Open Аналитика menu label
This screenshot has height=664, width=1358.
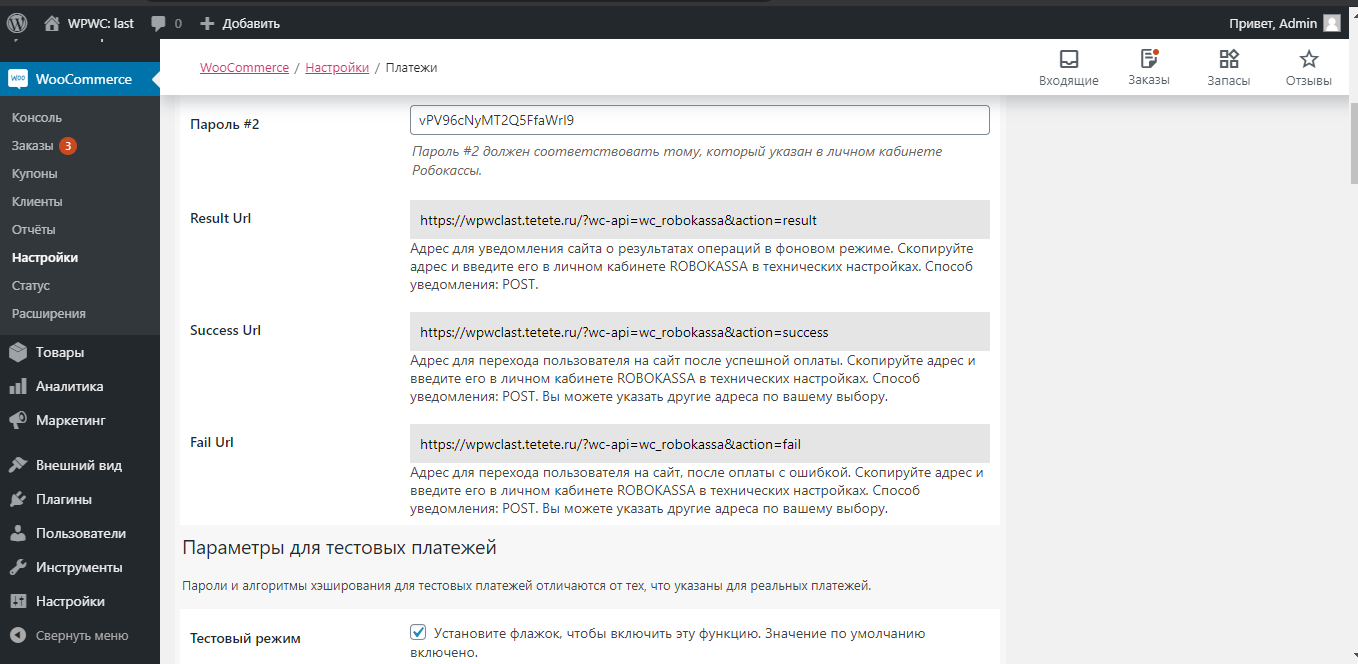(x=70, y=386)
